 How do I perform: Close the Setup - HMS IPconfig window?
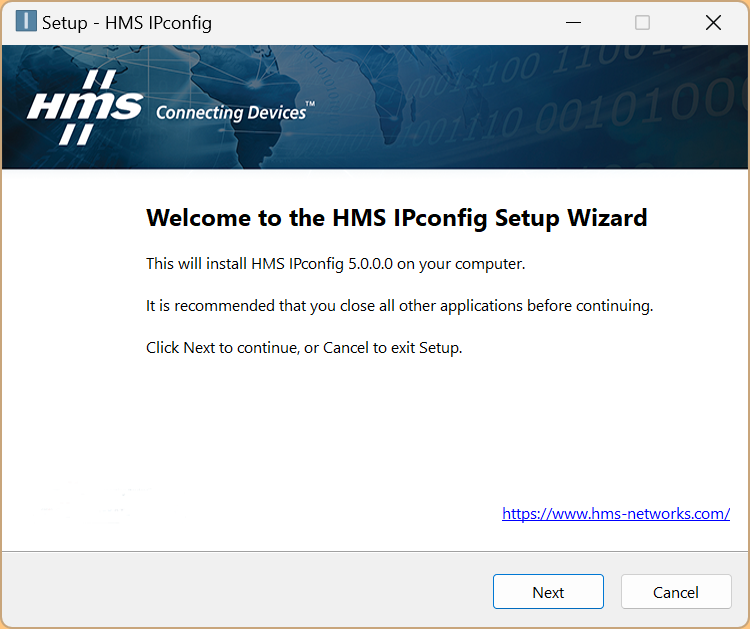(713, 22)
